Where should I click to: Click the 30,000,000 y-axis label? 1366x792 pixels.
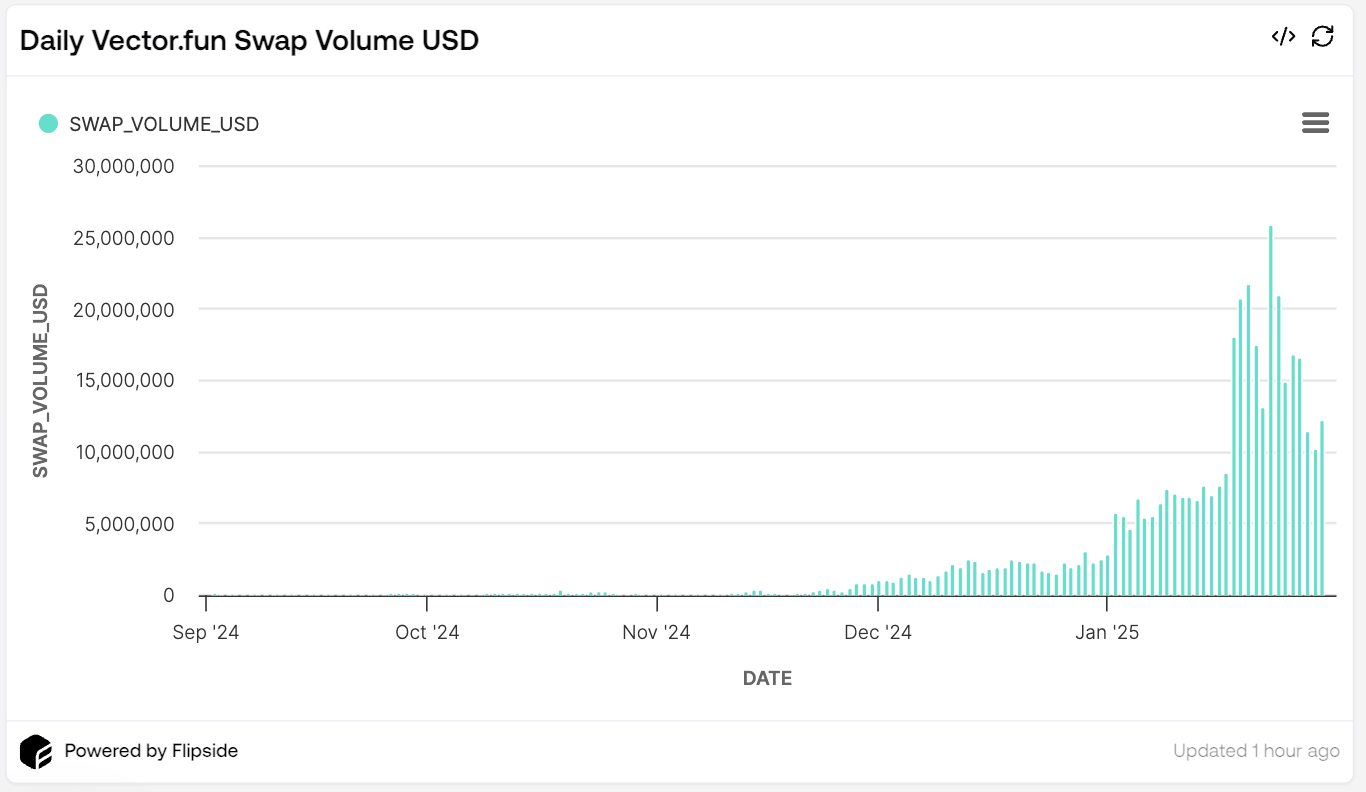[x=124, y=166]
